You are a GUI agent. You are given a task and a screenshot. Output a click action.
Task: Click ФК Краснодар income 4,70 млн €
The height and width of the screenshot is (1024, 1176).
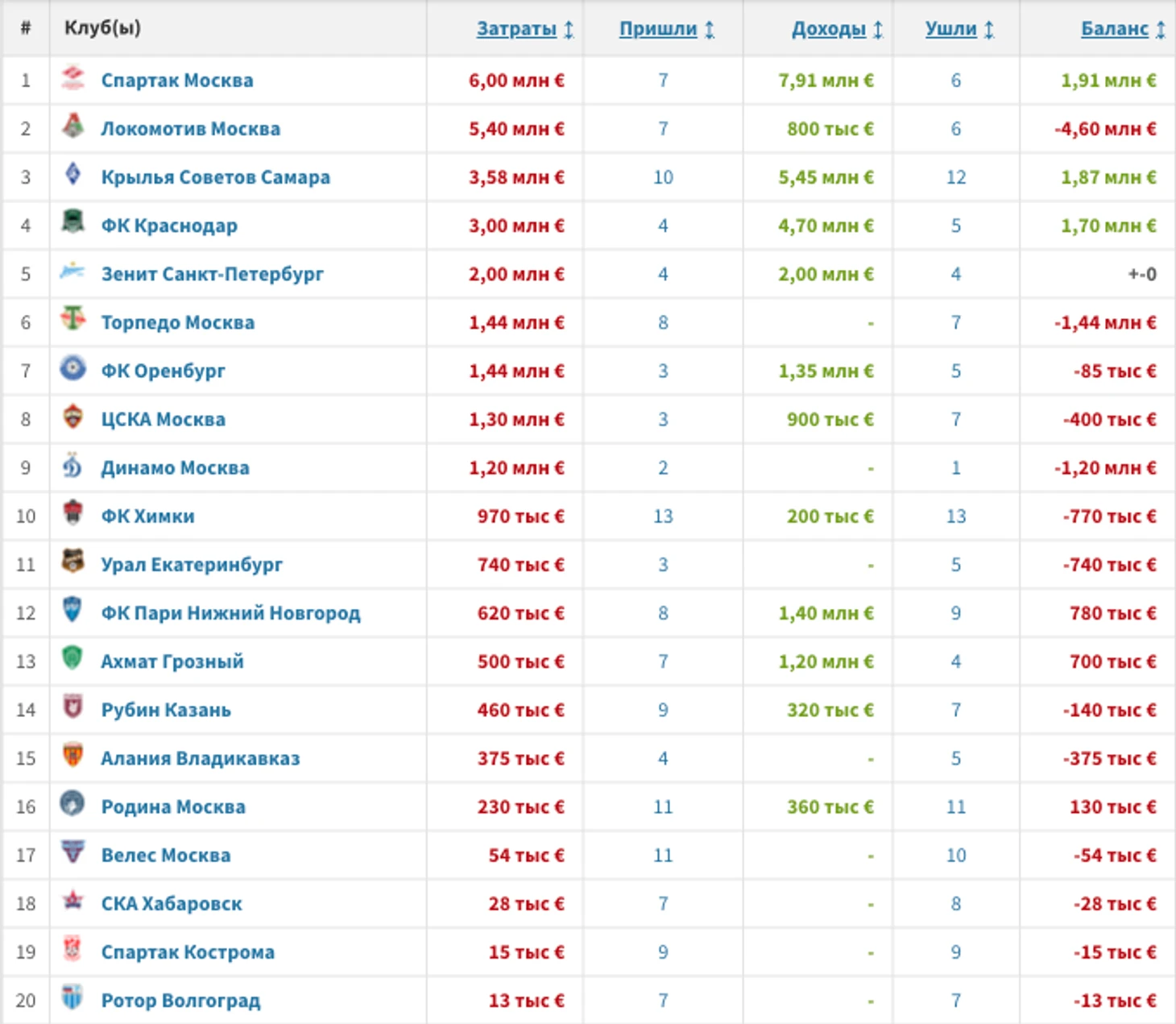tap(826, 226)
